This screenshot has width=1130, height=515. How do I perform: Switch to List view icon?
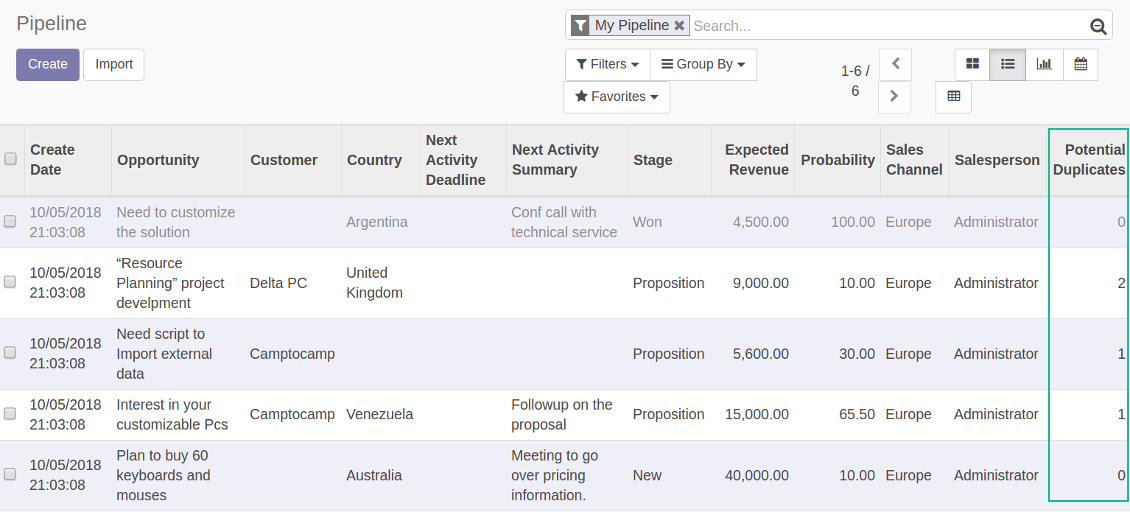1008,64
